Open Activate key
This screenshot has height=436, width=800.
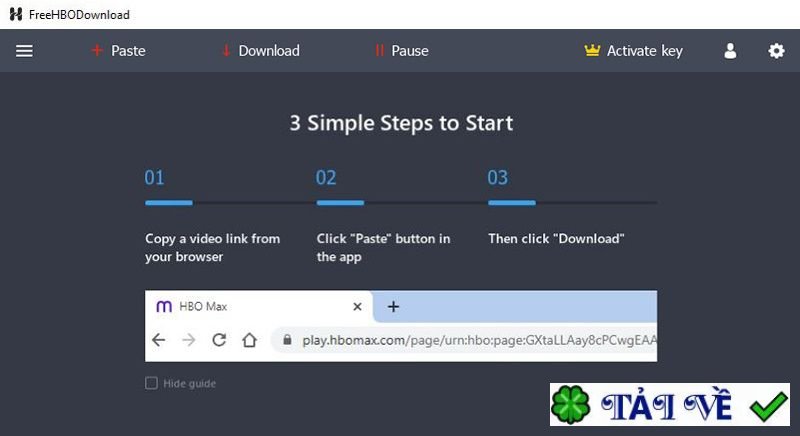point(634,51)
